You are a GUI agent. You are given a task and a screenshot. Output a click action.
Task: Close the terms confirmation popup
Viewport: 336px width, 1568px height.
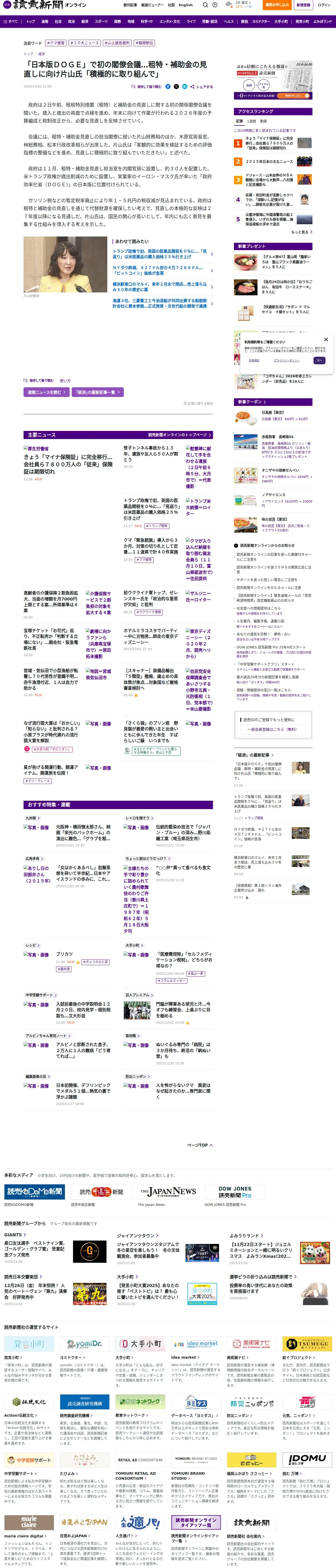[x=326, y=340]
